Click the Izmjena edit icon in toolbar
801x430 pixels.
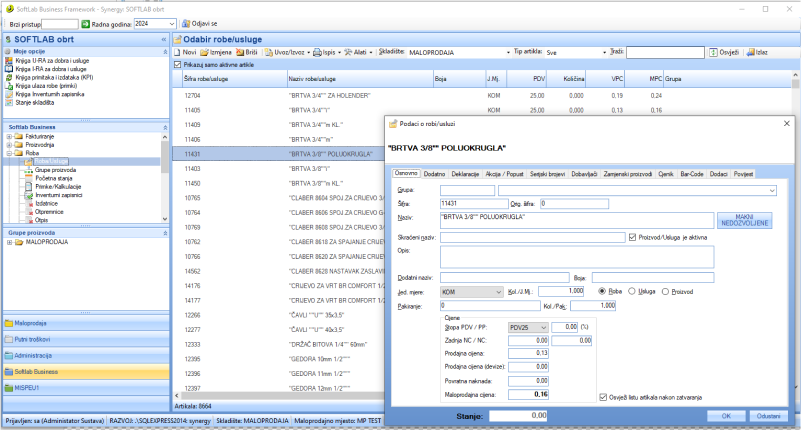(x=205, y=51)
